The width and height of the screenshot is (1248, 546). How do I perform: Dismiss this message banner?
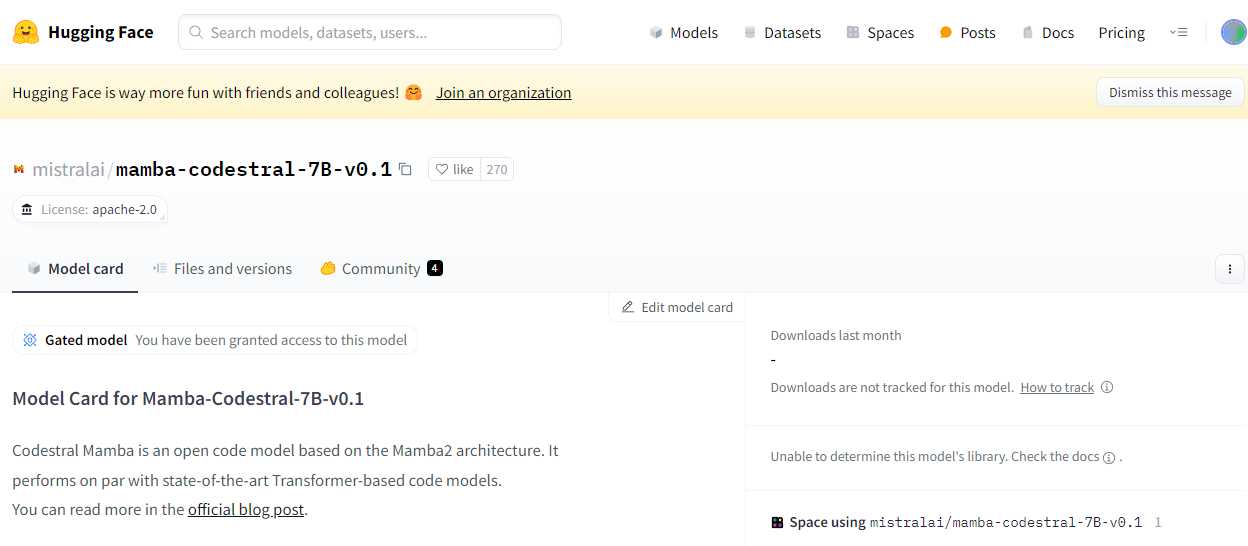pos(1170,92)
